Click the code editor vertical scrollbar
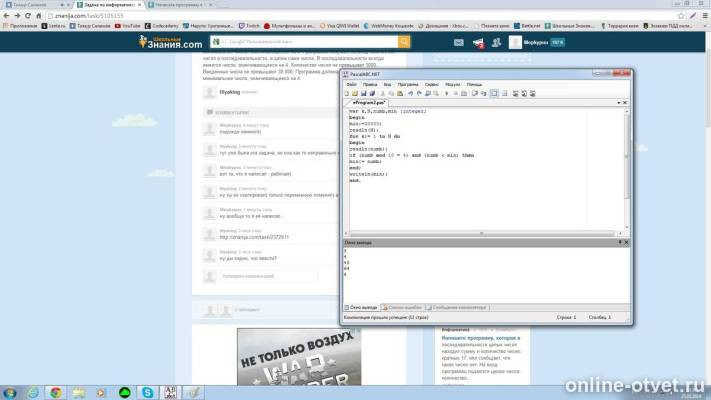Viewport: 711px width, 400px height. coord(627,169)
